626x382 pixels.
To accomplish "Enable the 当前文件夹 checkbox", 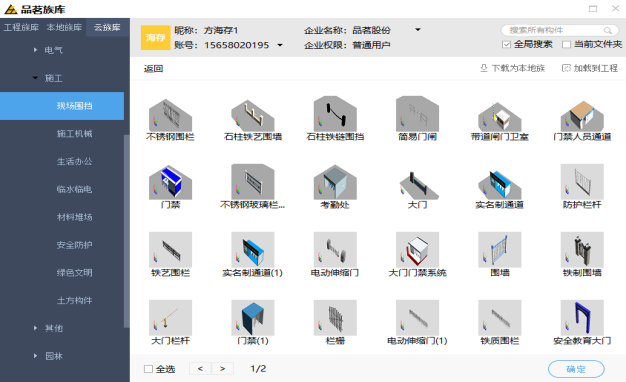I will [566, 44].
